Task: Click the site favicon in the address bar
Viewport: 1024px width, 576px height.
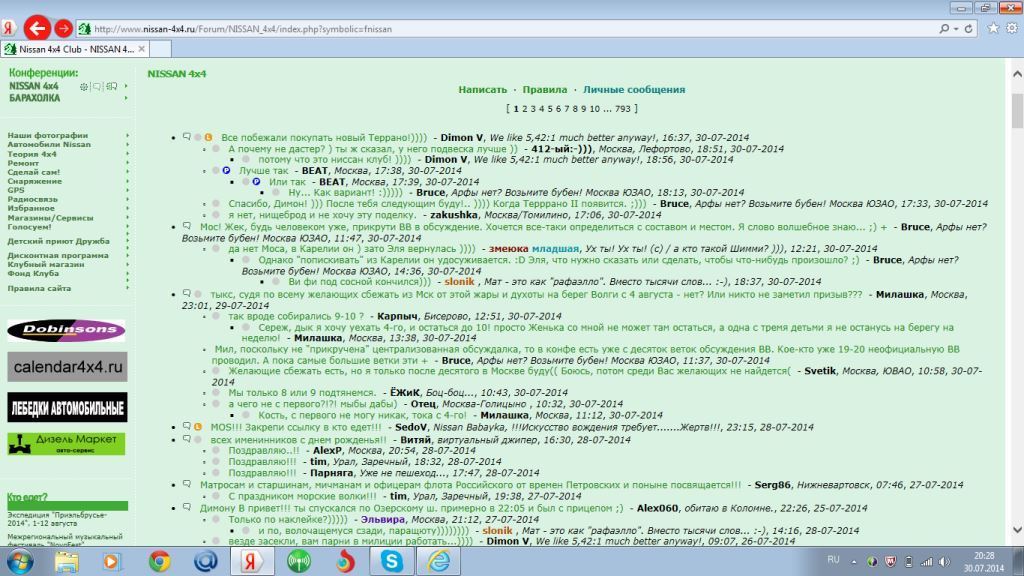Action: (x=84, y=29)
